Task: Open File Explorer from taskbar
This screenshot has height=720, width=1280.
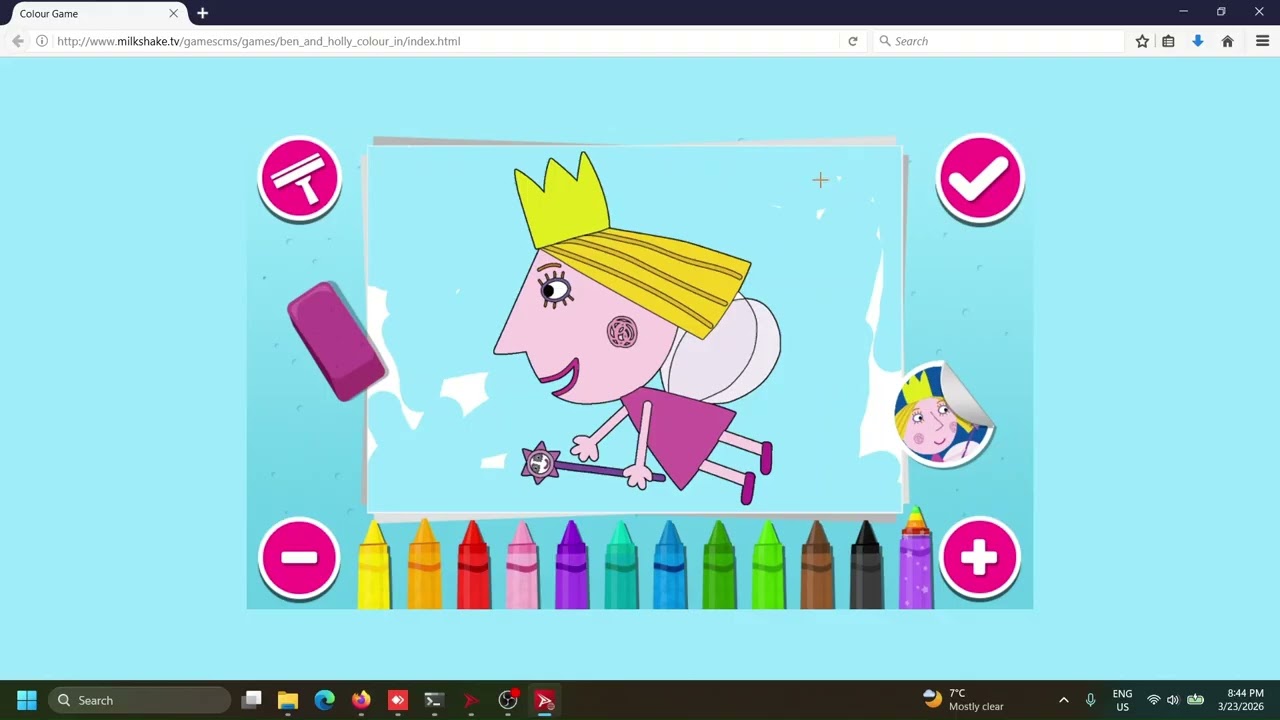Action: 288,700
